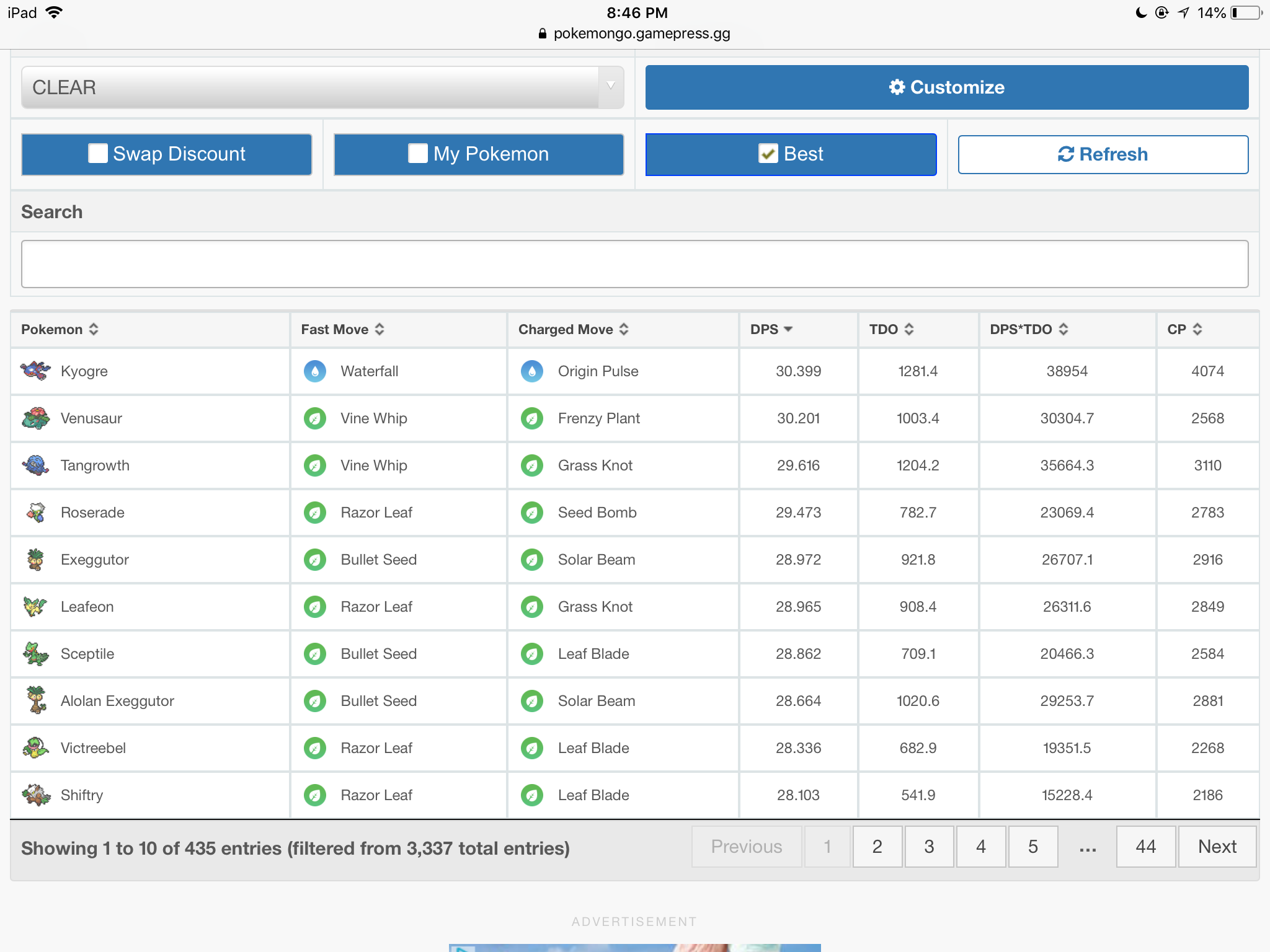Image resolution: width=1270 pixels, height=952 pixels.
Task: Tap the pokemongo.gamepress.gg address bar
Action: 635,33
